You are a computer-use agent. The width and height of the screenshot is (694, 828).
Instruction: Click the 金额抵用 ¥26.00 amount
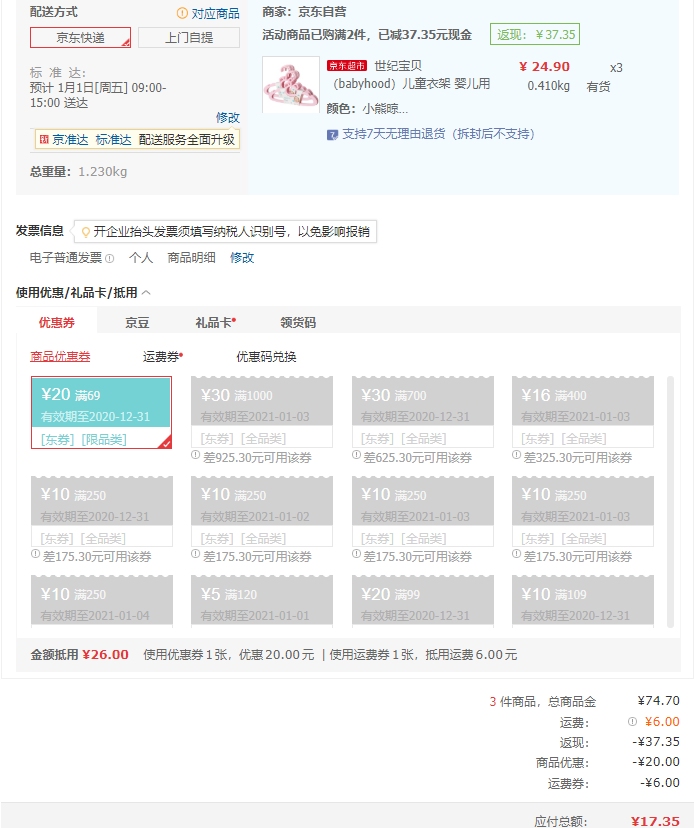pyautogui.click(x=106, y=655)
